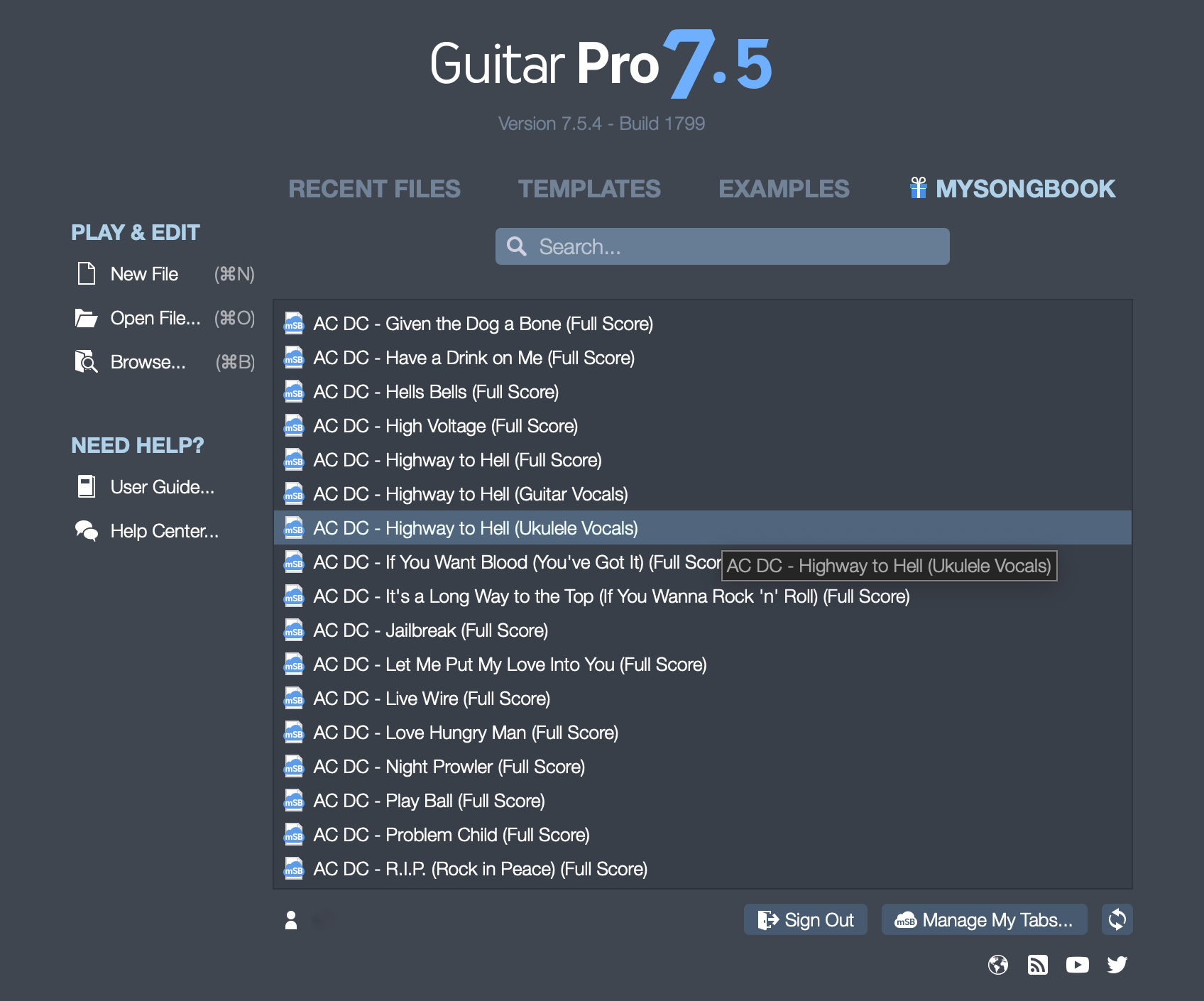The width and height of the screenshot is (1204, 1001).
Task: Switch to the TEMPLATES tab
Action: click(589, 189)
